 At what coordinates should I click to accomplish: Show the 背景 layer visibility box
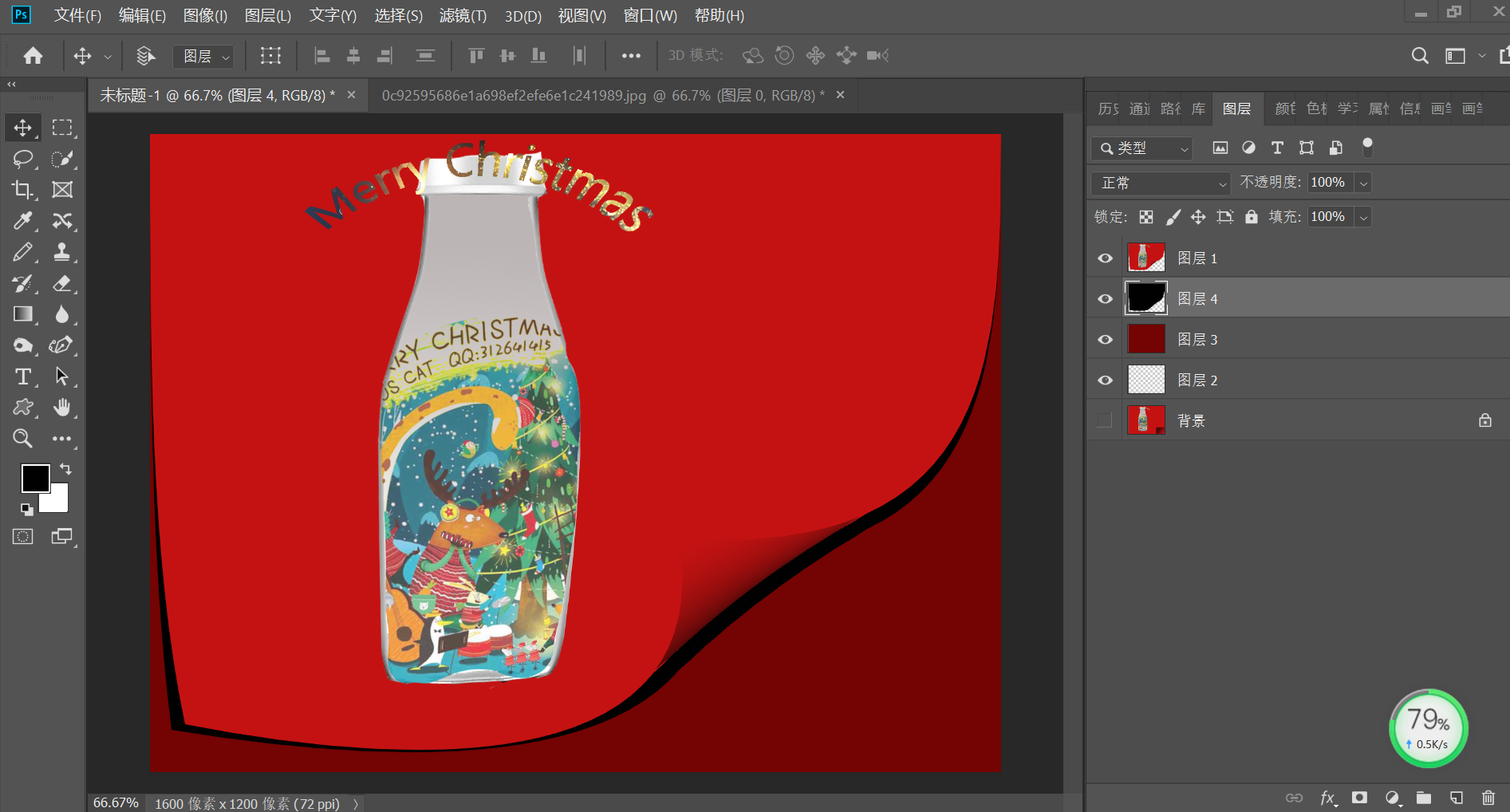click(x=1105, y=420)
